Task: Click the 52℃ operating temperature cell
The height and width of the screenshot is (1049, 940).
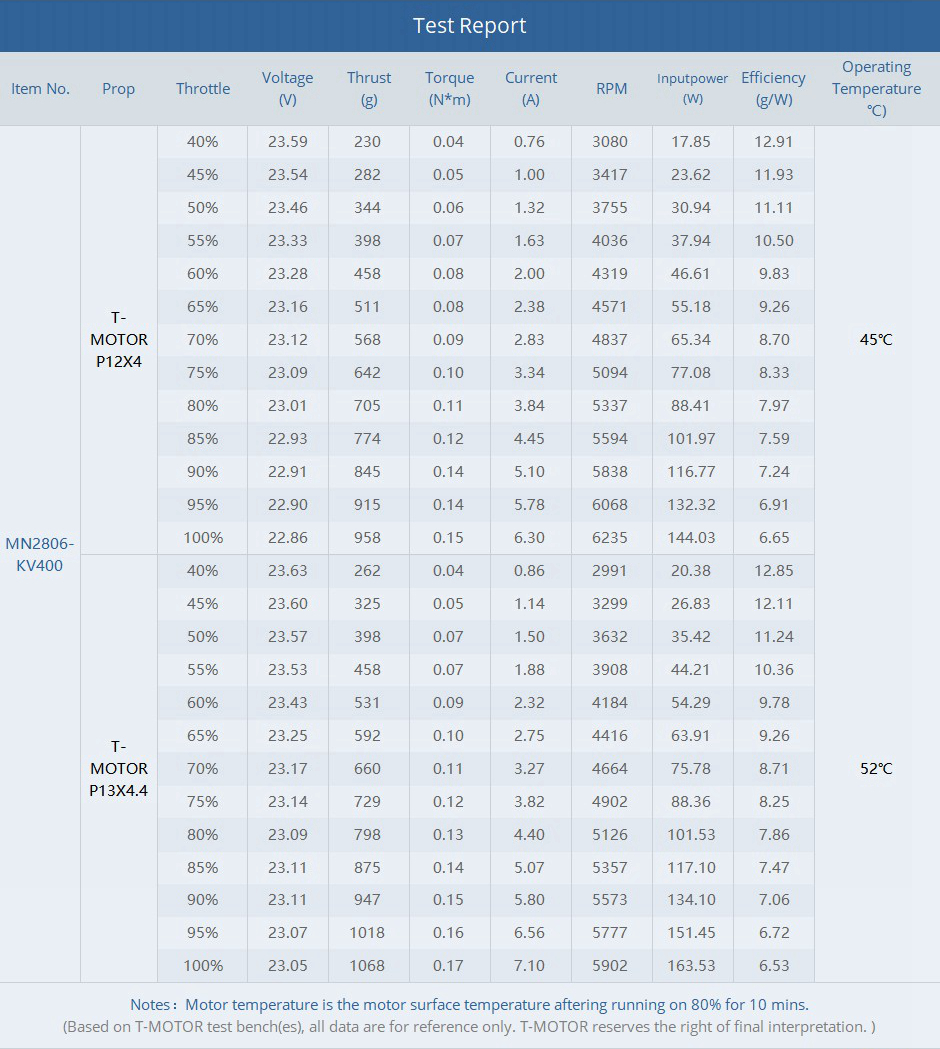Action: coord(876,769)
